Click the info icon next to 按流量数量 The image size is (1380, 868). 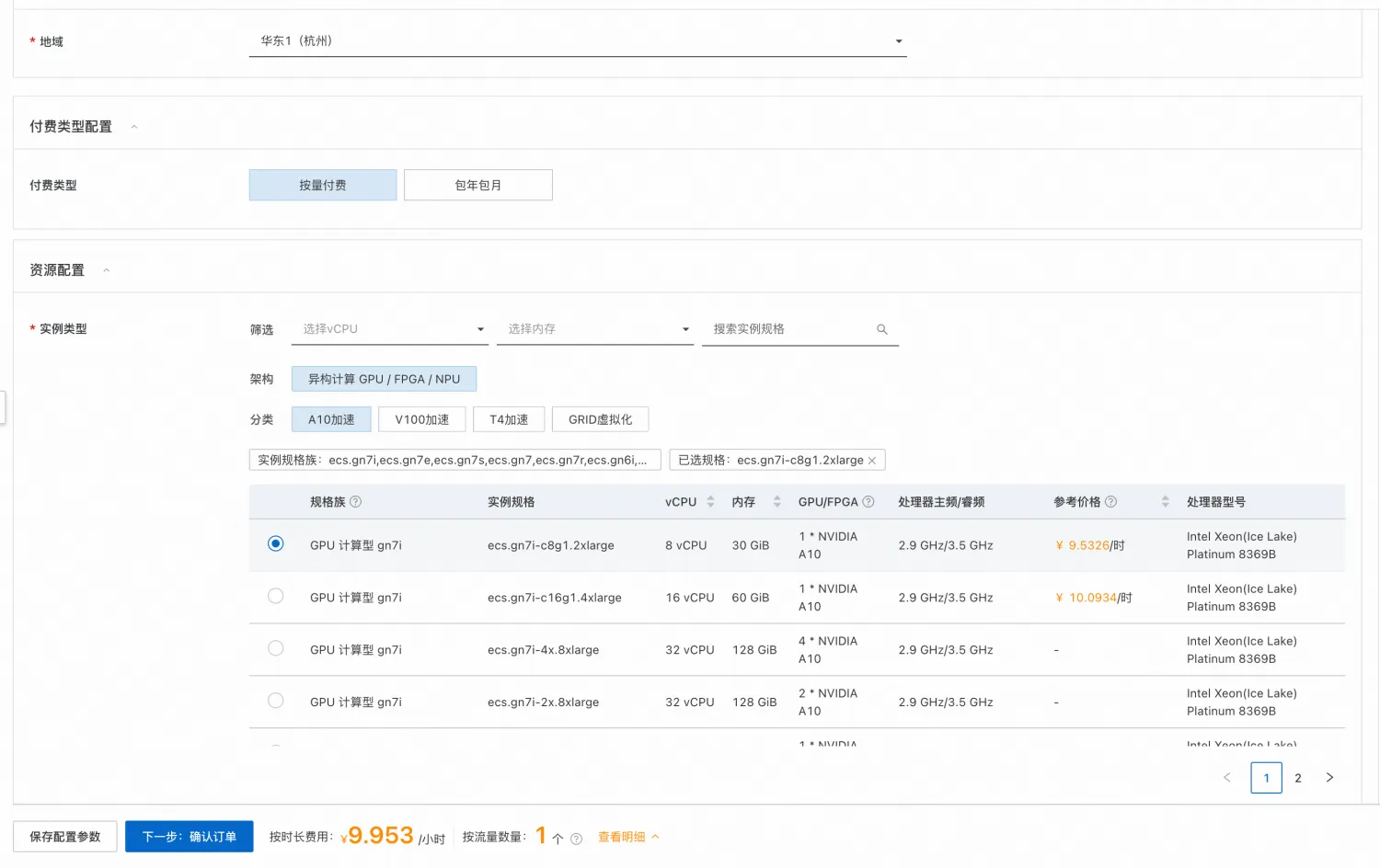(x=577, y=838)
